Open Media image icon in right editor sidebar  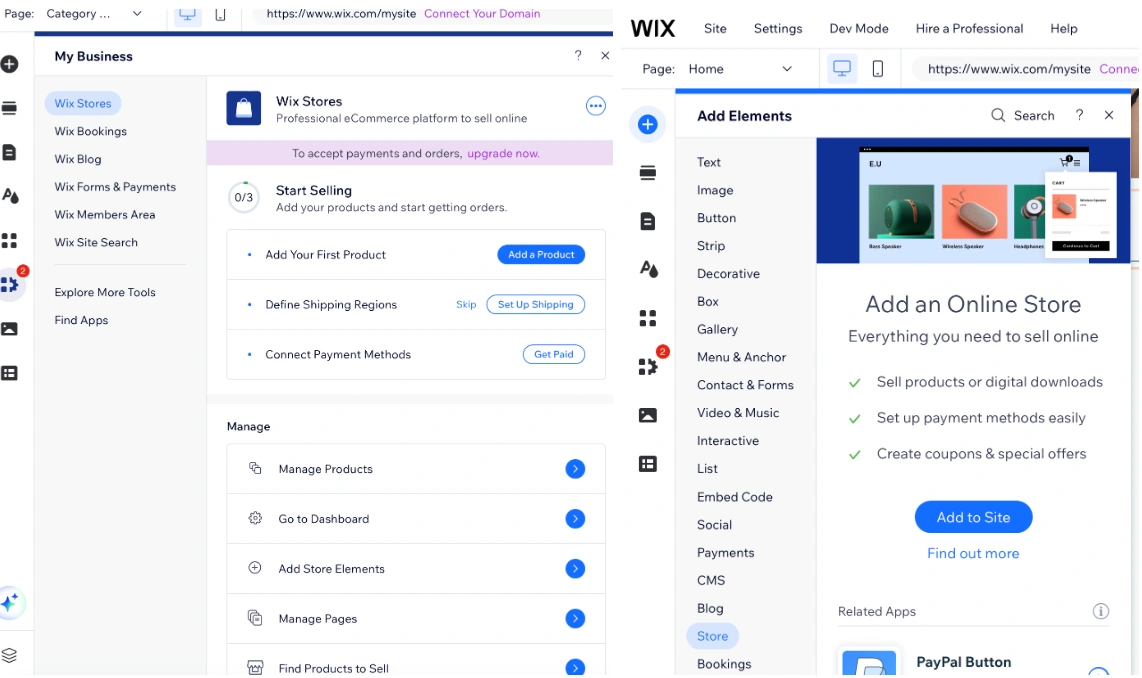coord(647,415)
